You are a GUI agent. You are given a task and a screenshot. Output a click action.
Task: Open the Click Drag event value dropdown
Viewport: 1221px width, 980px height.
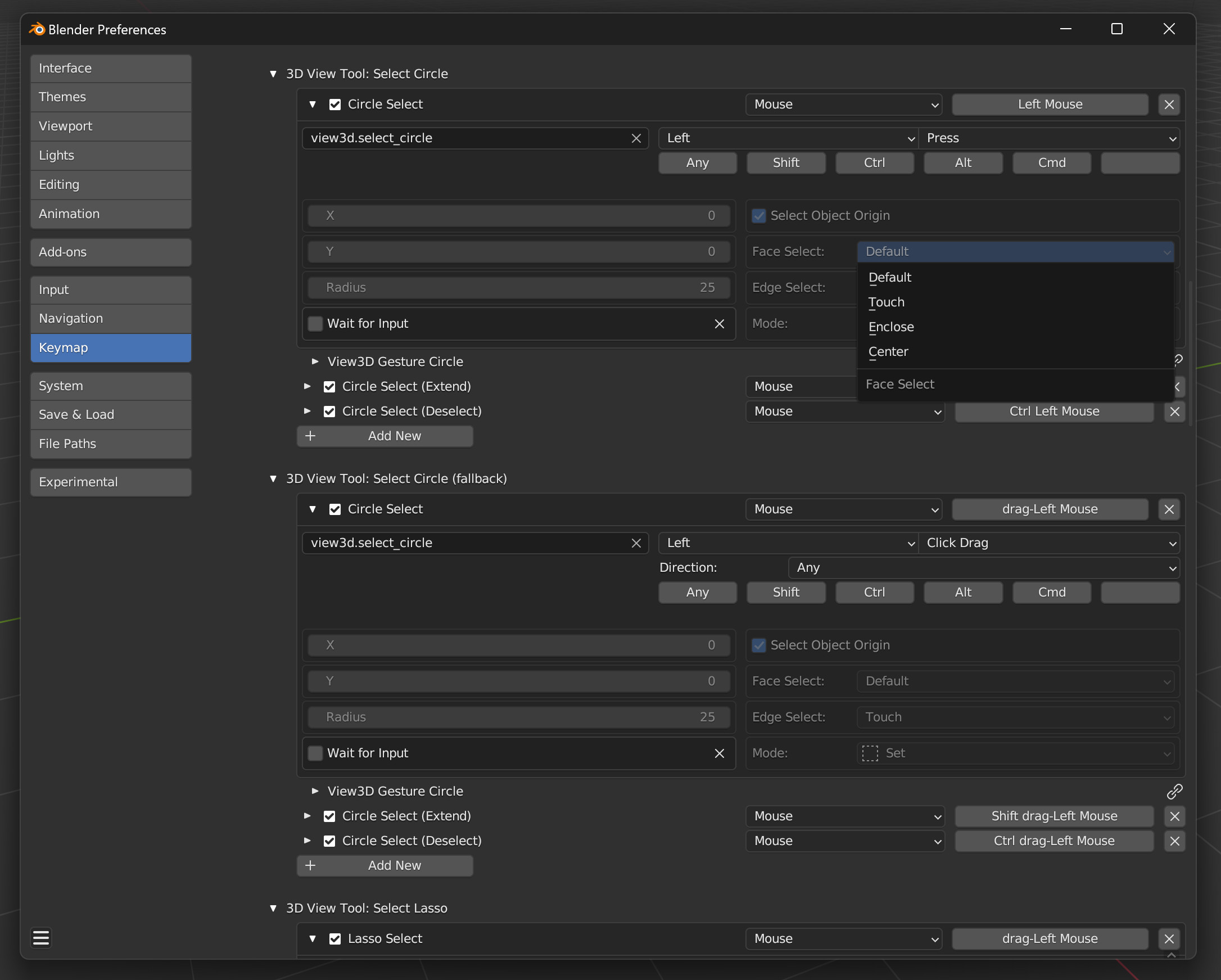(x=1050, y=543)
